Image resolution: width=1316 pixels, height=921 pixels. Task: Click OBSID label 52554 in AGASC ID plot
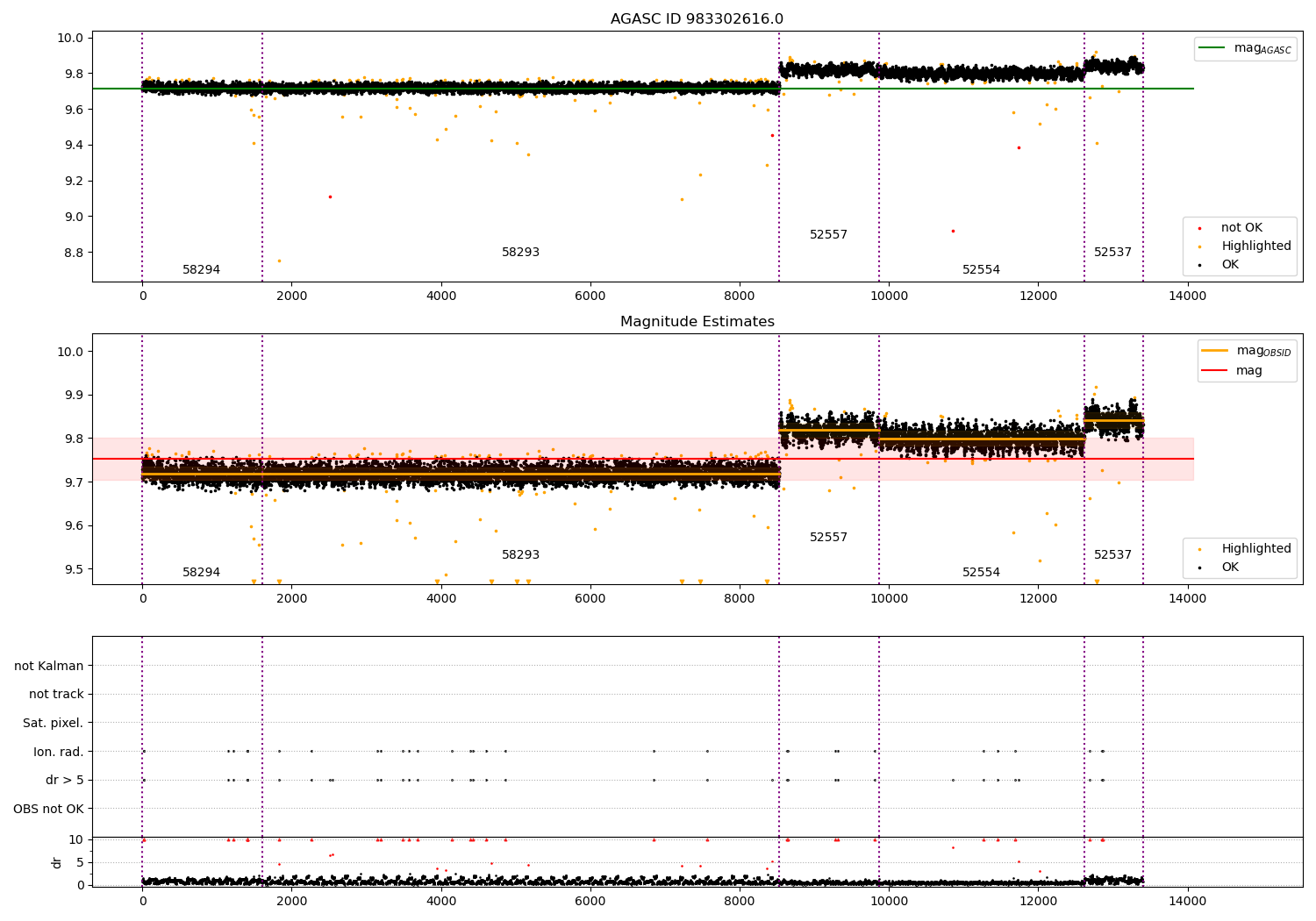[x=981, y=270]
